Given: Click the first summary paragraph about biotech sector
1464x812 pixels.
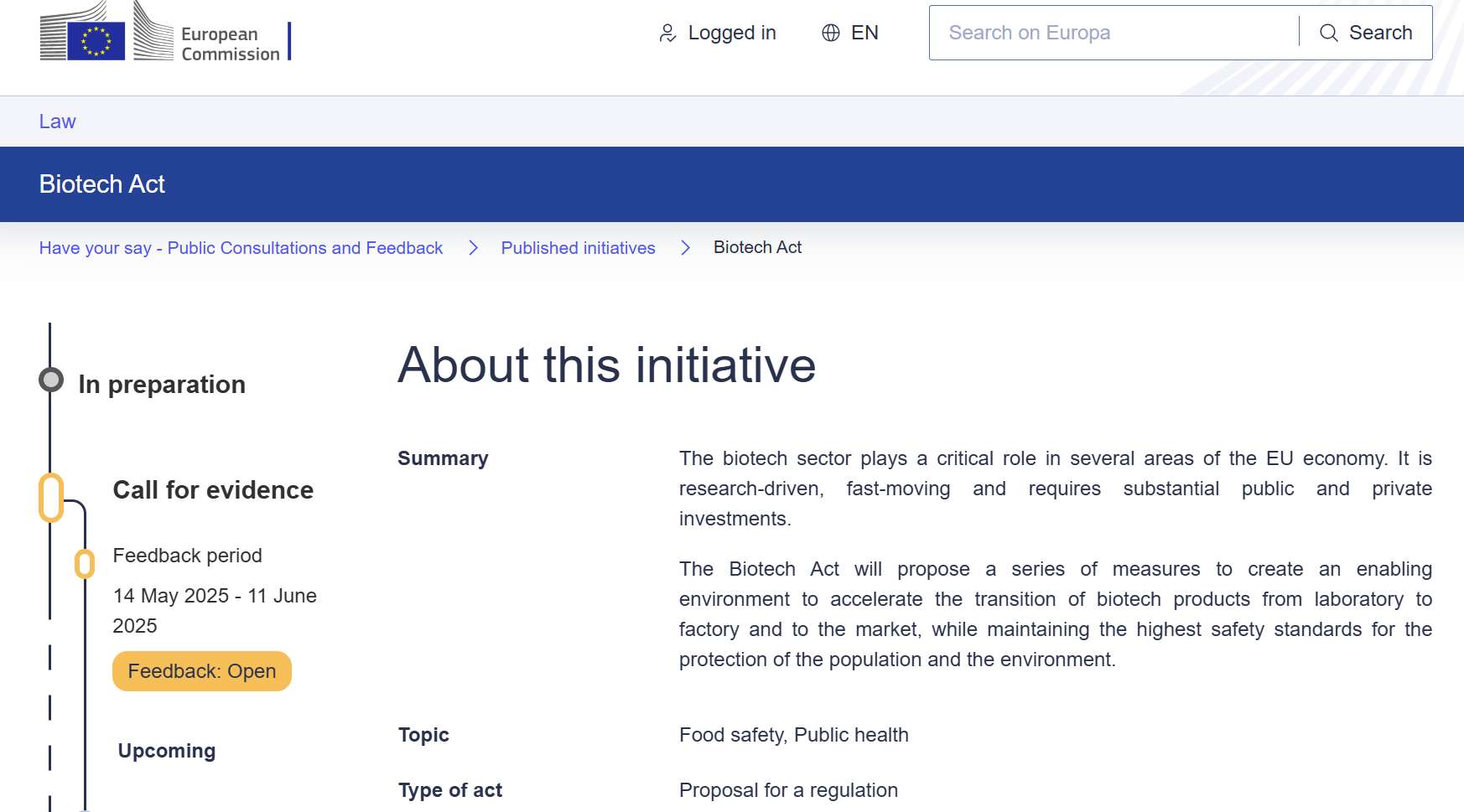Looking at the screenshot, I should pyautogui.click(x=1056, y=489).
